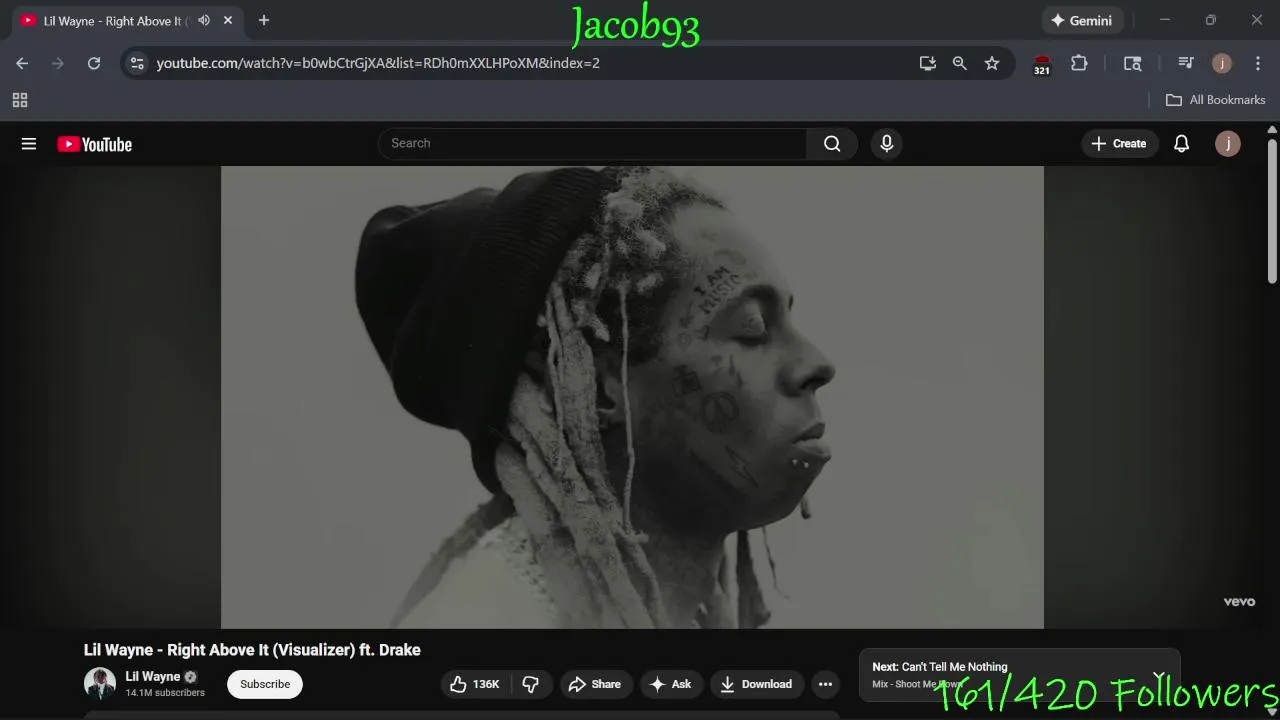The image size is (1280, 720).
Task: Open Chrome three-dot menu
Action: (1258, 63)
